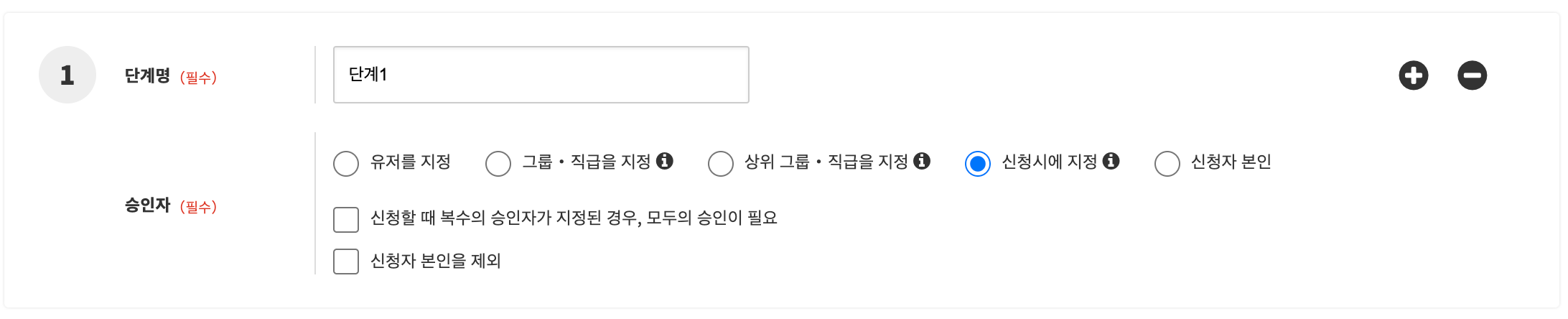Click the red (필수) marker beside 단계명
This screenshot has height=319, width=1568.
[198, 77]
